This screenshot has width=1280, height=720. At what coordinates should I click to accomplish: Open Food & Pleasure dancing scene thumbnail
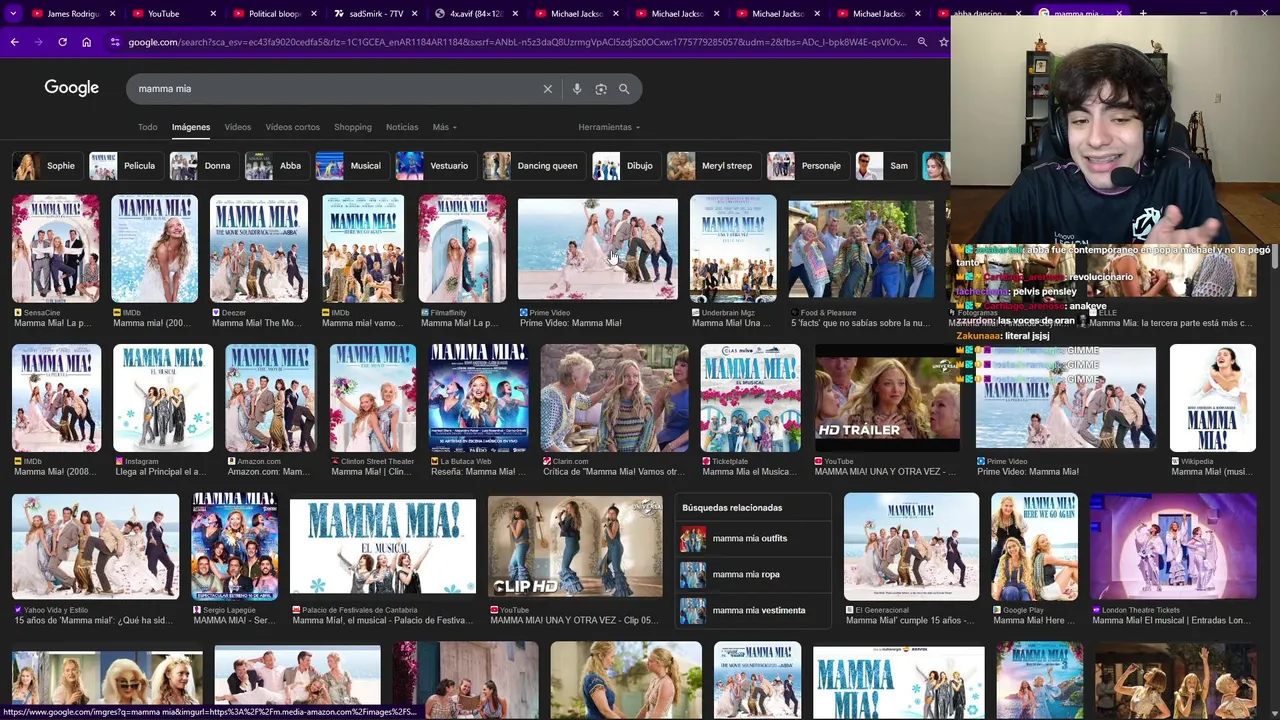(861, 248)
